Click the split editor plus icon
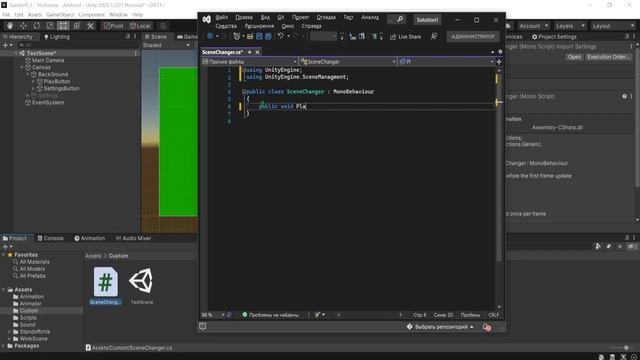 point(499,62)
